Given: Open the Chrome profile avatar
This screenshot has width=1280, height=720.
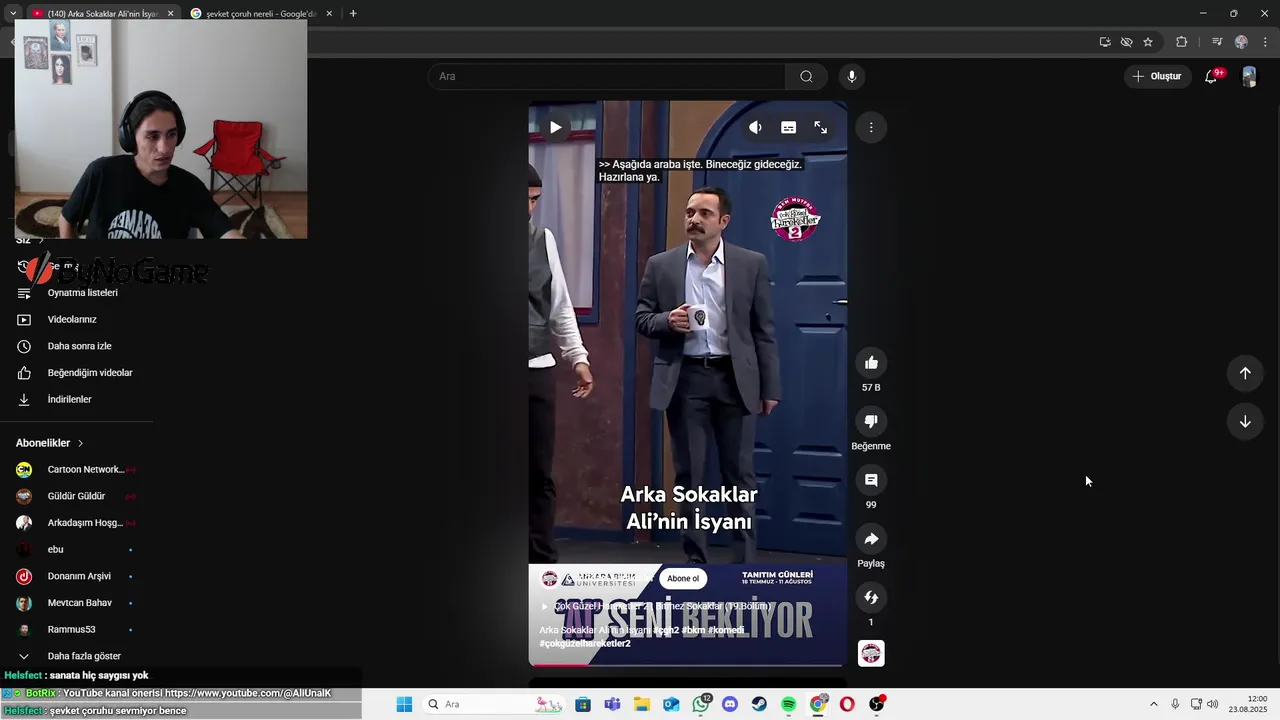Looking at the screenshot, I should [x=1241, y=42].
